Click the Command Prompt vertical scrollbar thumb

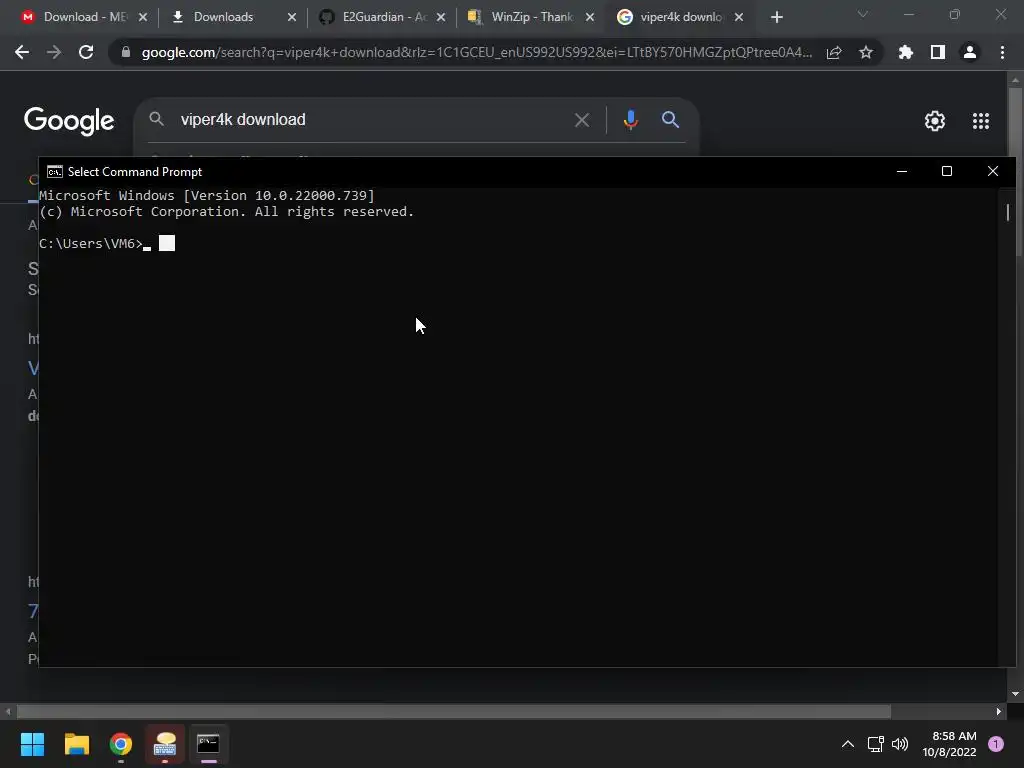[1008, 212]
